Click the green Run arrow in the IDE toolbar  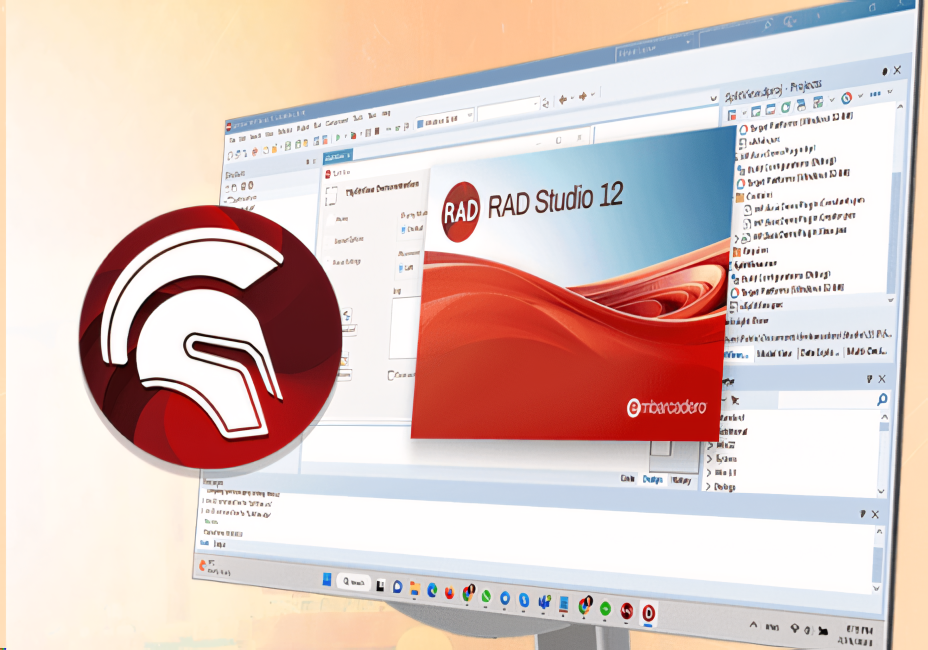[338, 138]
